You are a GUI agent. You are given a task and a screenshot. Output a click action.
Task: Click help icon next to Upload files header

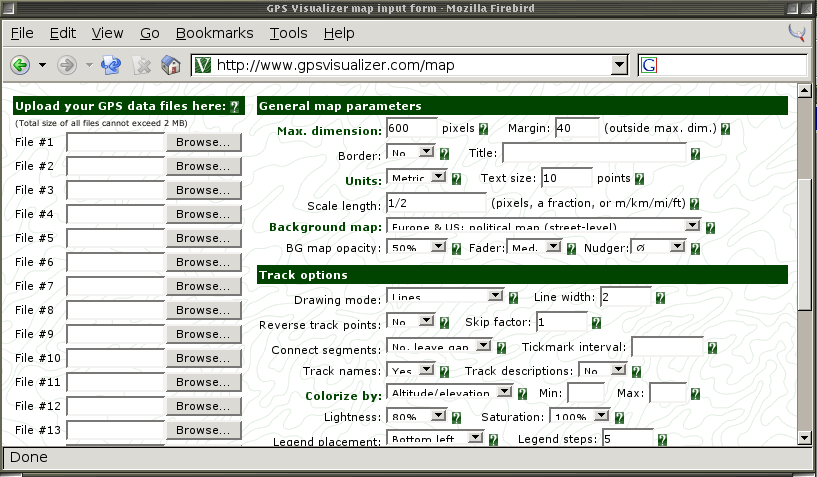click(235, 106)
